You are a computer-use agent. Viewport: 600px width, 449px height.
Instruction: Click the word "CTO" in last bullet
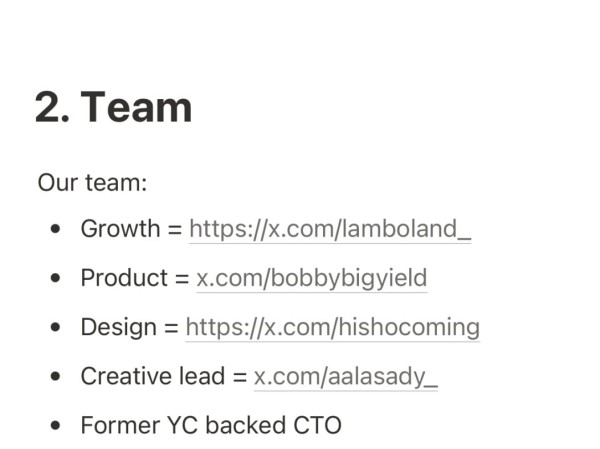(x=317, y=425)
